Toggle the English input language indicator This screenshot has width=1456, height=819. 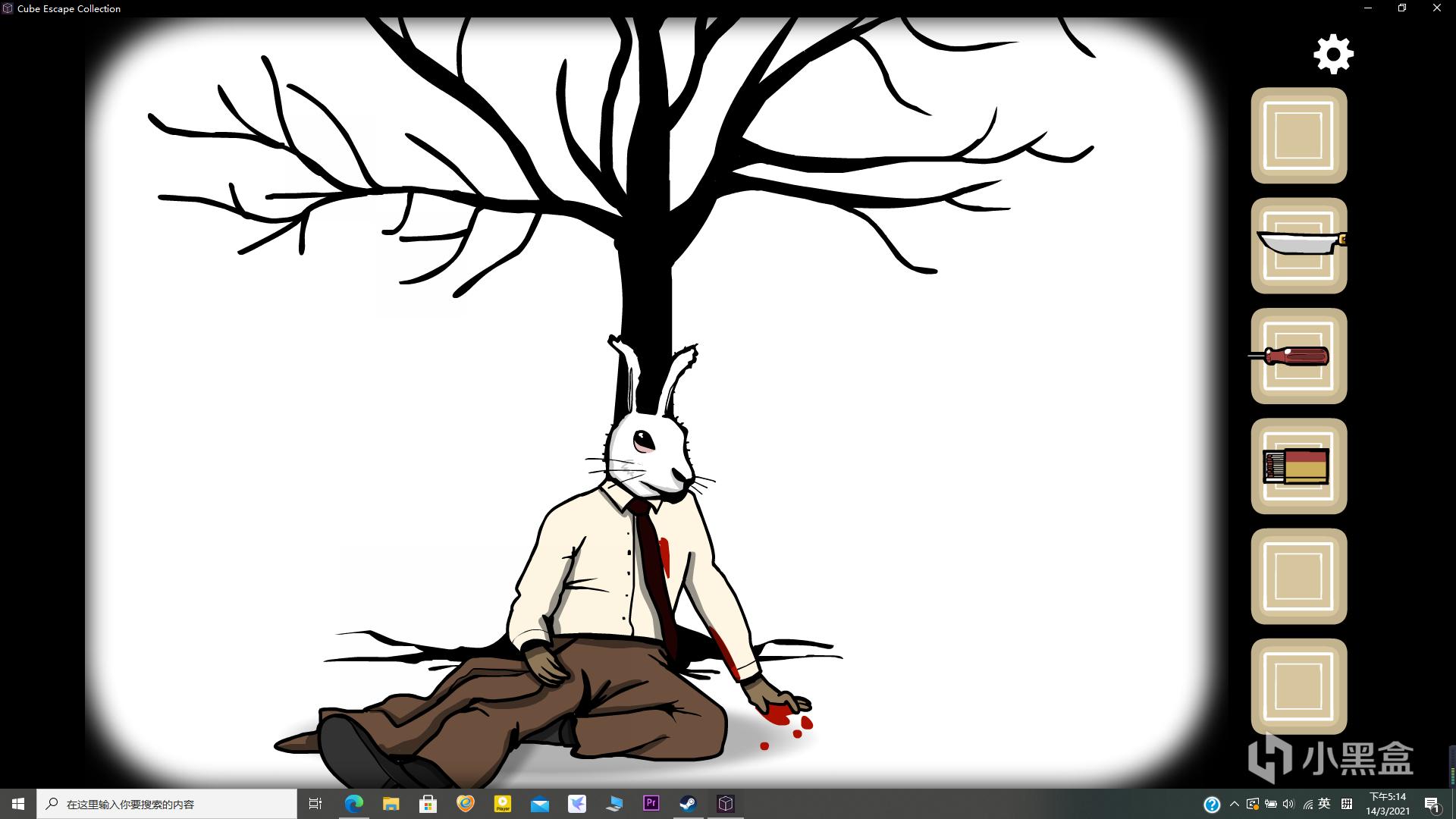1324,804
